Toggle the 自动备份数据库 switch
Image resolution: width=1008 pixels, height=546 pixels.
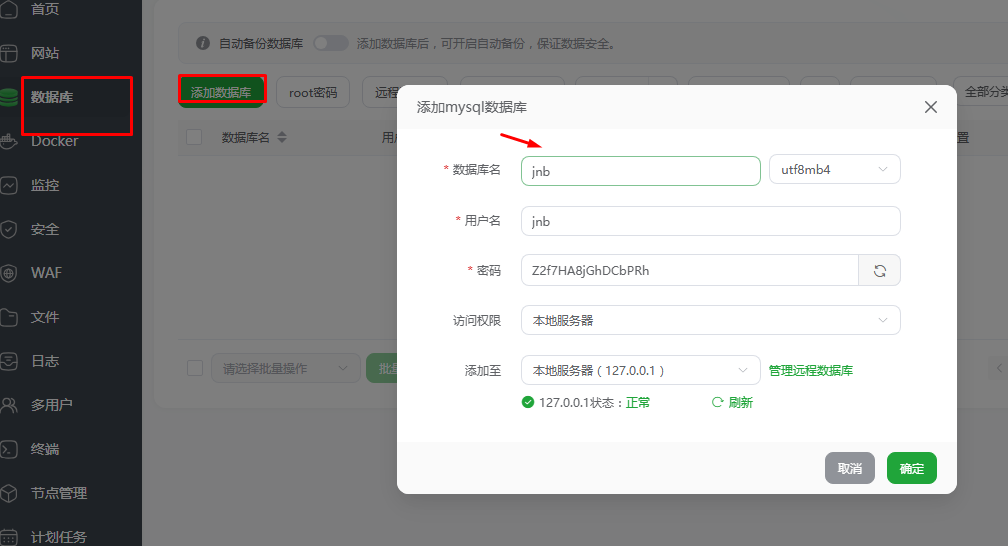pyautogui.click(x=330, y=43)
